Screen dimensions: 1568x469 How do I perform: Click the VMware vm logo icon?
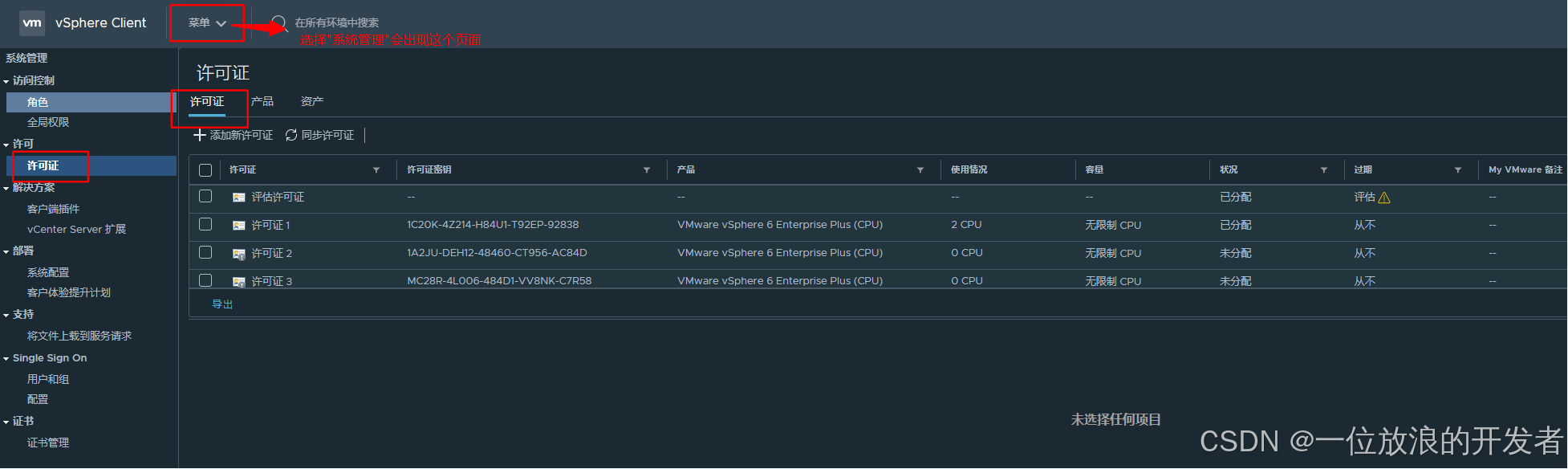click(32, 22)
